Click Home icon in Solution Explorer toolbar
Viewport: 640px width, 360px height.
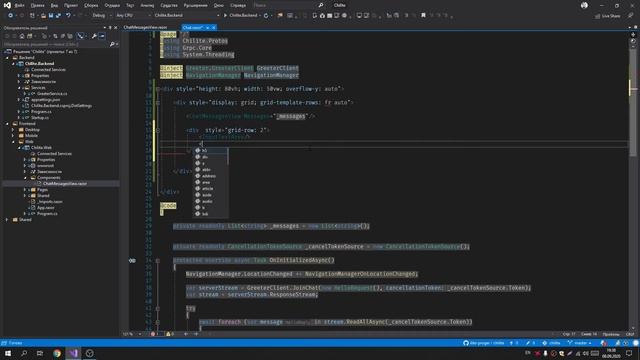pos(22,36)
